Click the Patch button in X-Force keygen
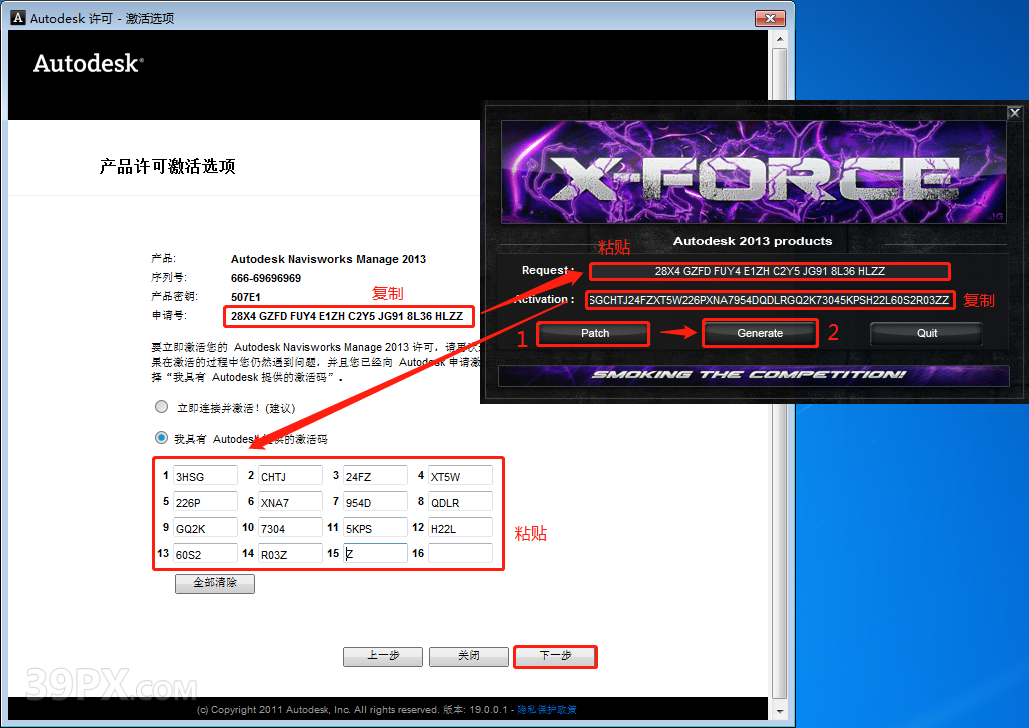Viewport: 1029px width, 728px height. pyautogui.click(x=592, y=334)
